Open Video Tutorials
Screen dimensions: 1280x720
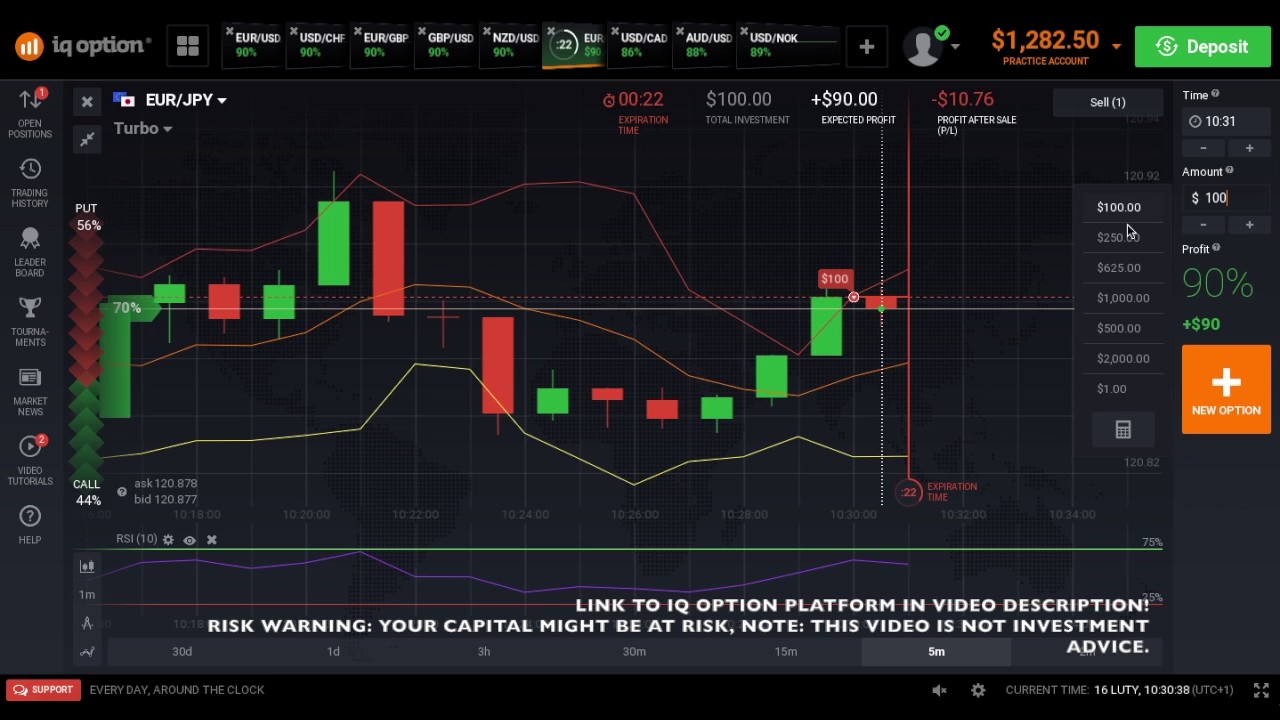pyautogui.click(x=30, y=461)
